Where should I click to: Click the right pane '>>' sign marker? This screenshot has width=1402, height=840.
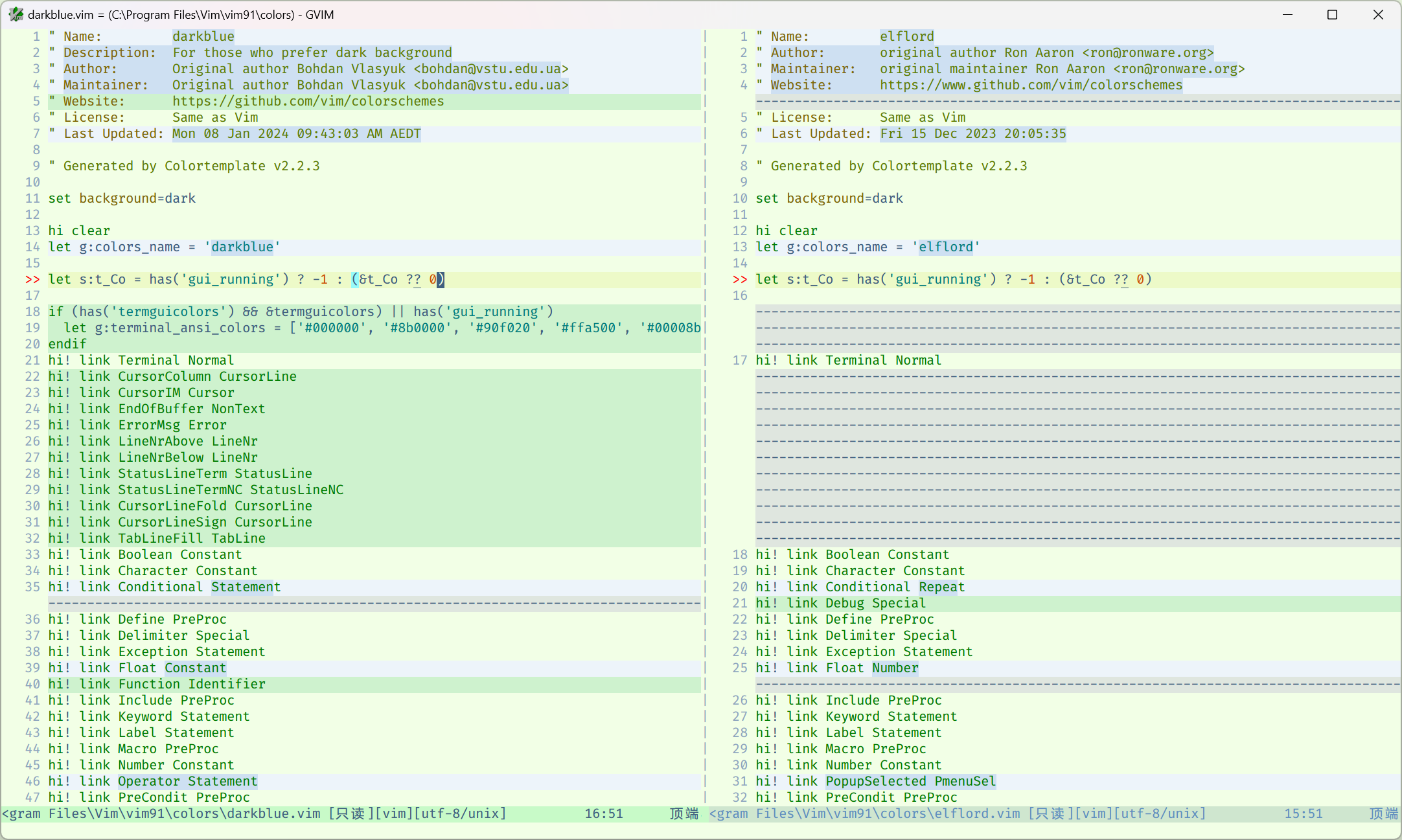pos(740,280)
